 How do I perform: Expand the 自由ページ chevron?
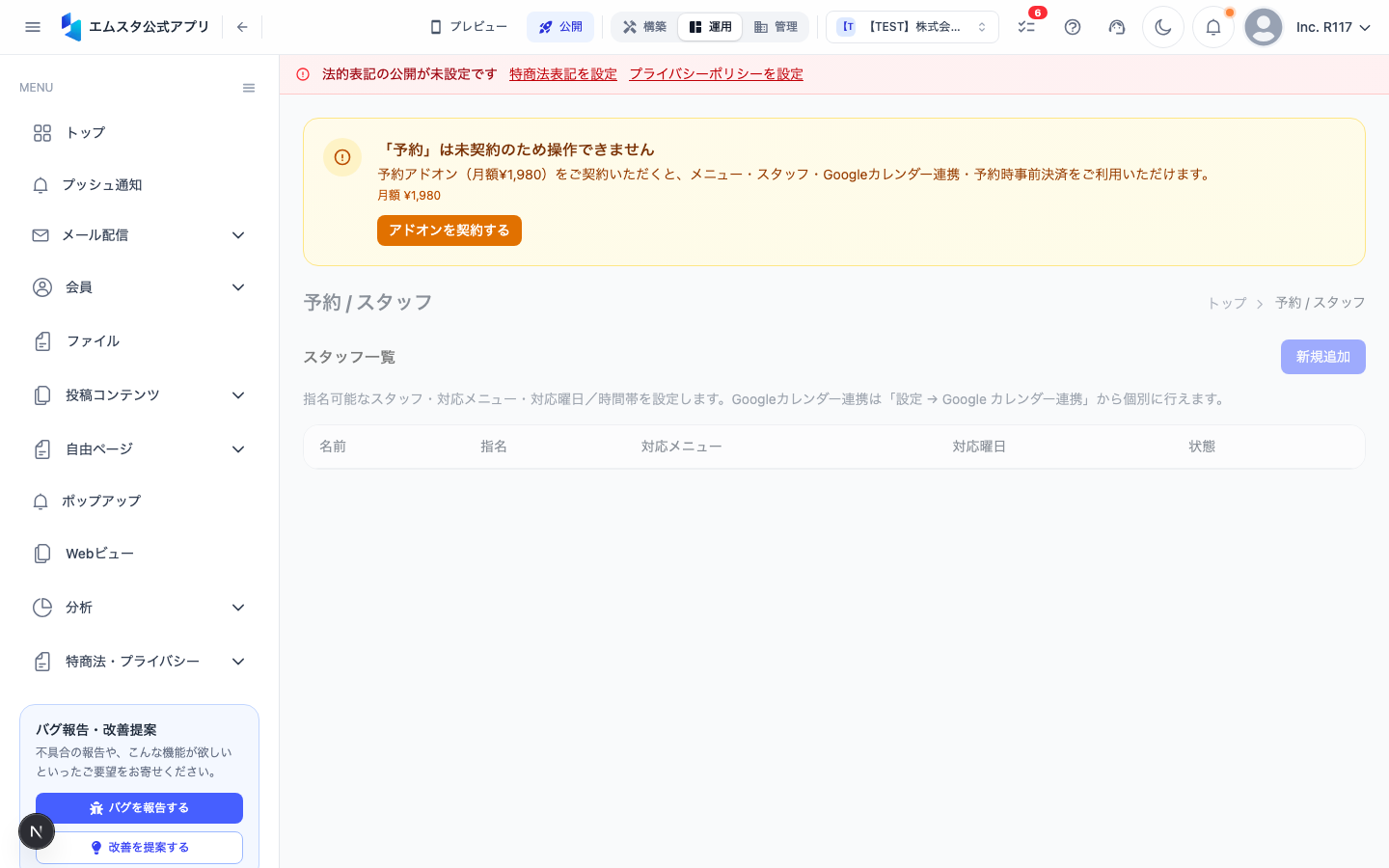pyautogui.click(x=238, y=449)
